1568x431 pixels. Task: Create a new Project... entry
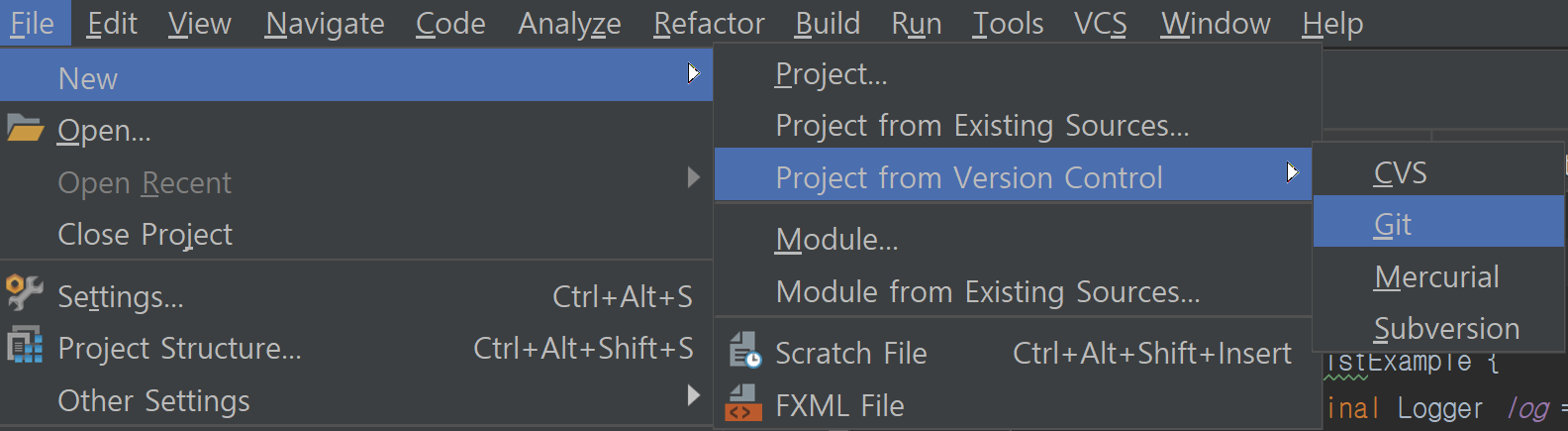(x=832, y=74)
